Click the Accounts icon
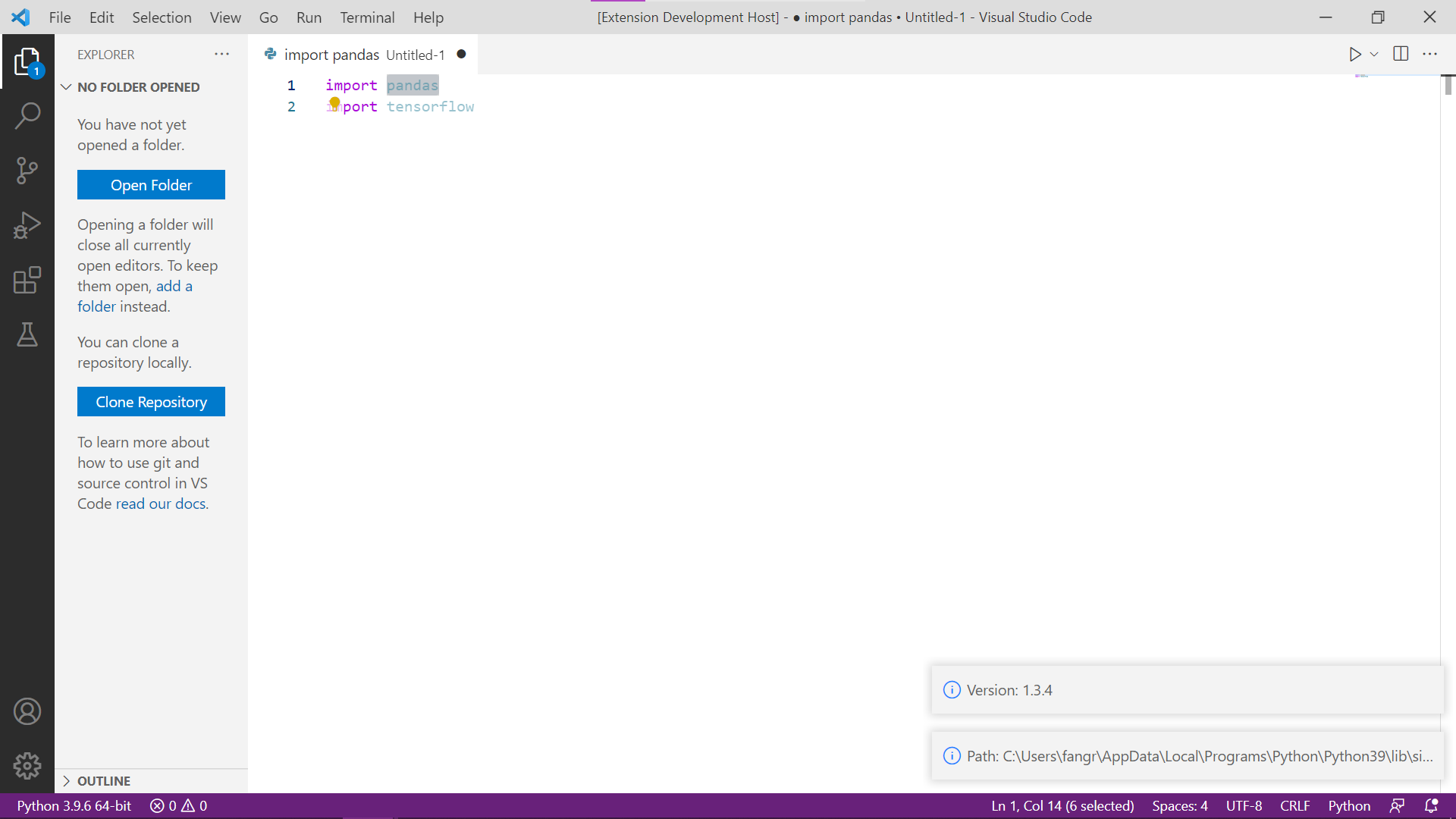The image size is (1456, 819). pos(27,711)
